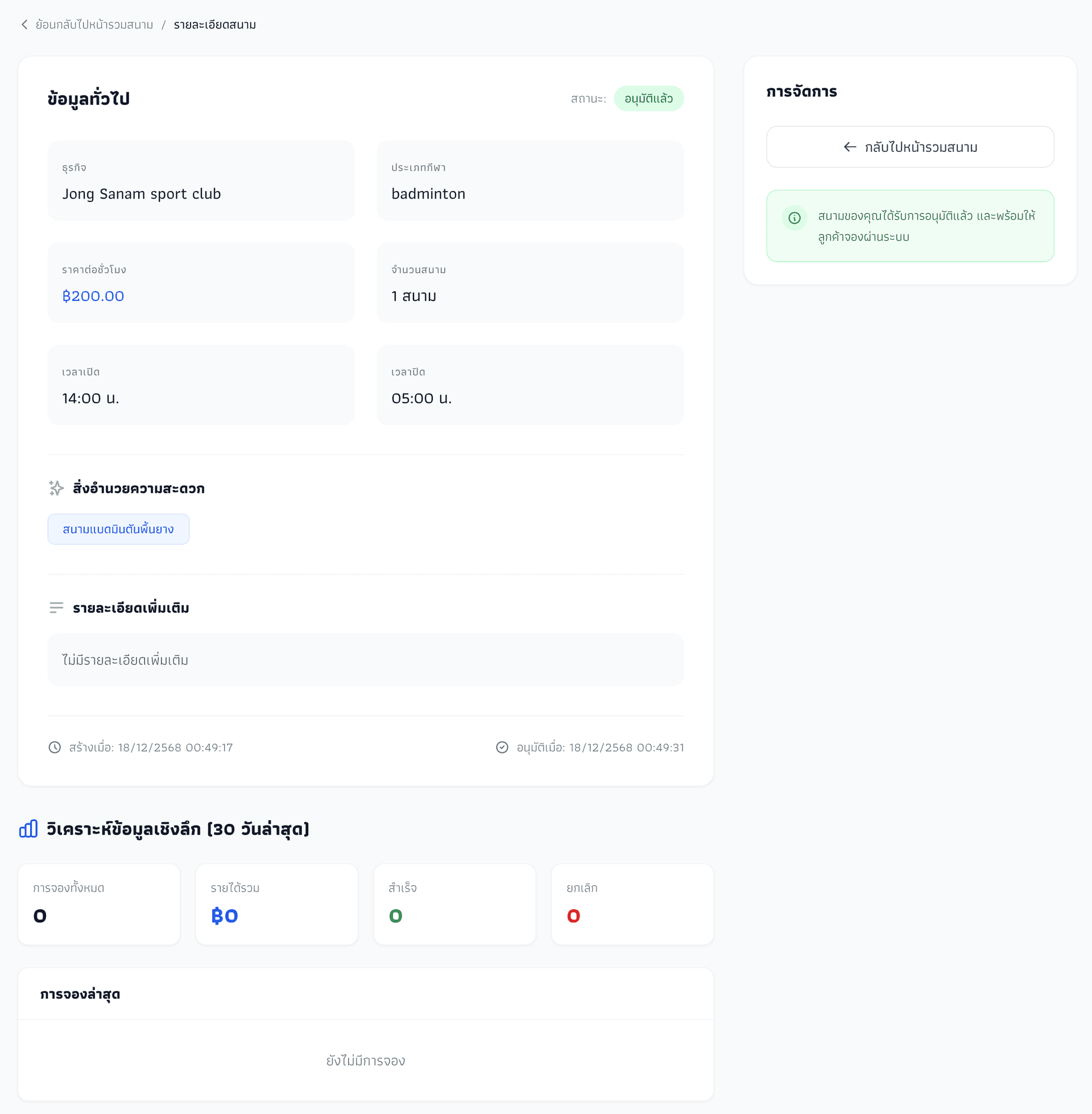This screenshot has height=1114, width=1092.
Task: Select the สำเร็จ stats card
Action: pyautogui.click(x=454, y=904)
